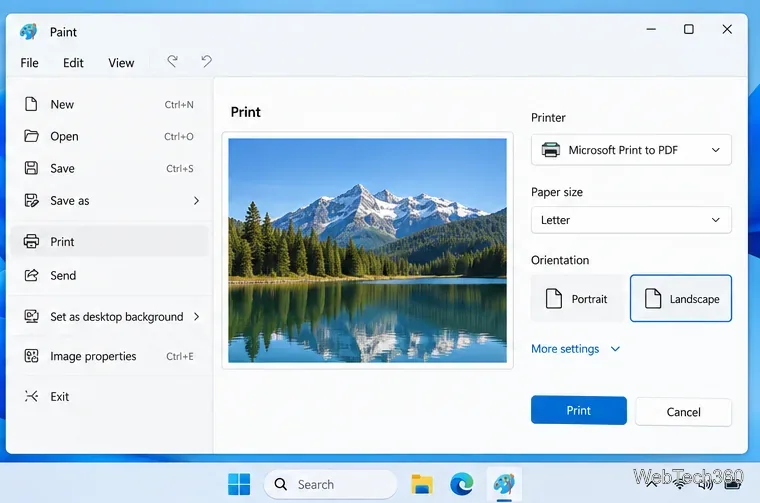
Task: Expand Set as desktop background submenu arrow
Action: [x=196, y=316]
